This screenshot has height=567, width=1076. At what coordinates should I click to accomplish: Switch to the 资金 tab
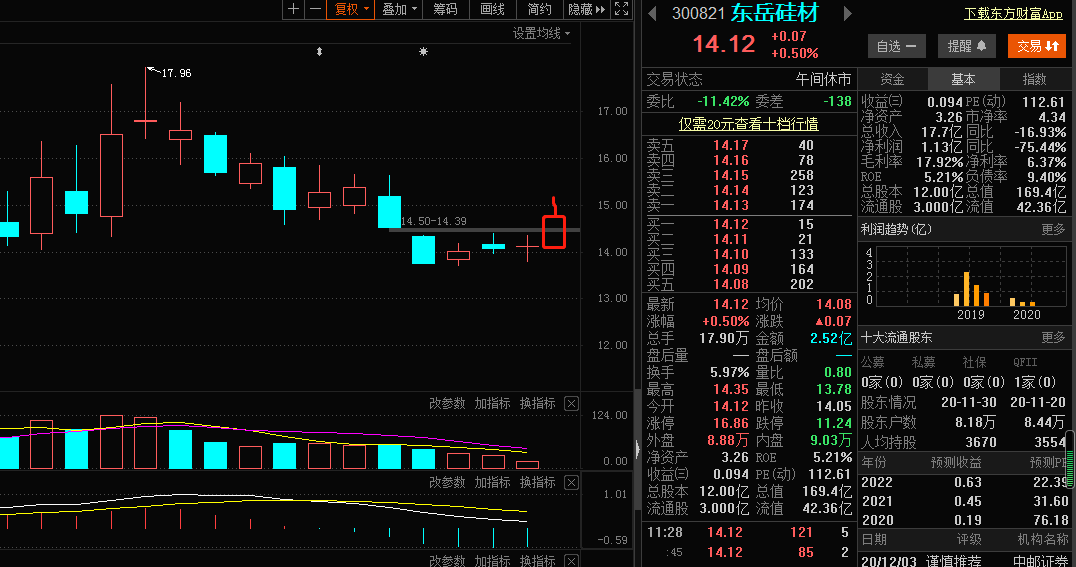[x=892, y=80]
